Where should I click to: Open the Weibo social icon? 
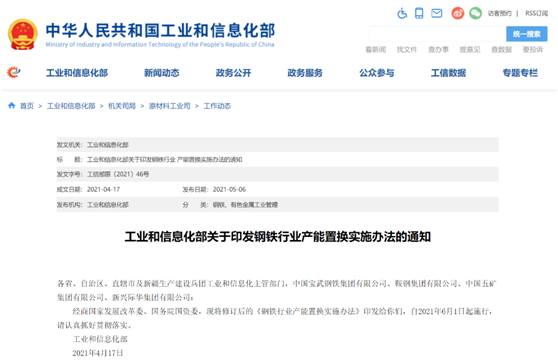click(458, 13)
